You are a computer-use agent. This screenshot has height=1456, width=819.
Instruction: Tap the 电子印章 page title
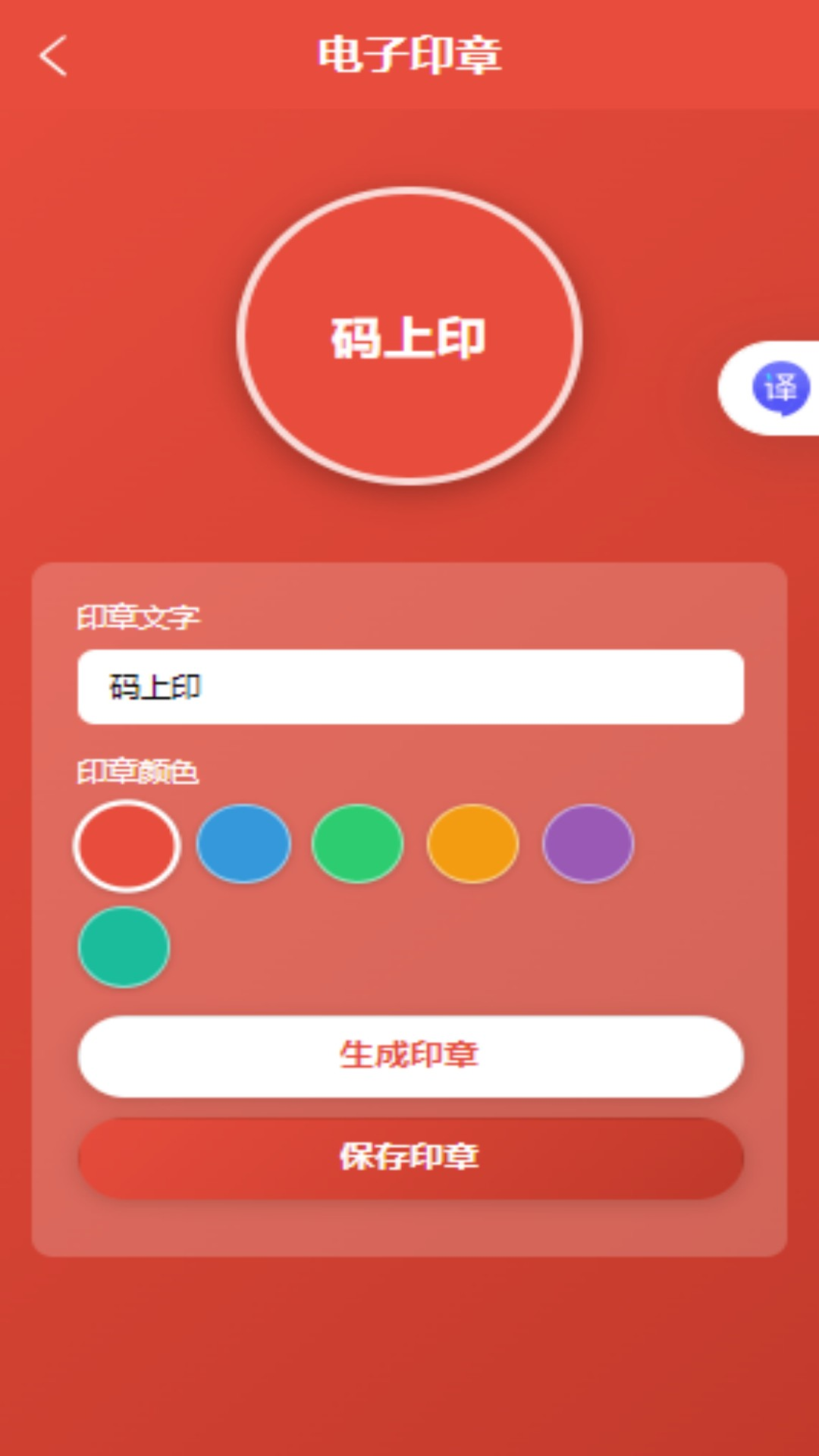(409, 55)
